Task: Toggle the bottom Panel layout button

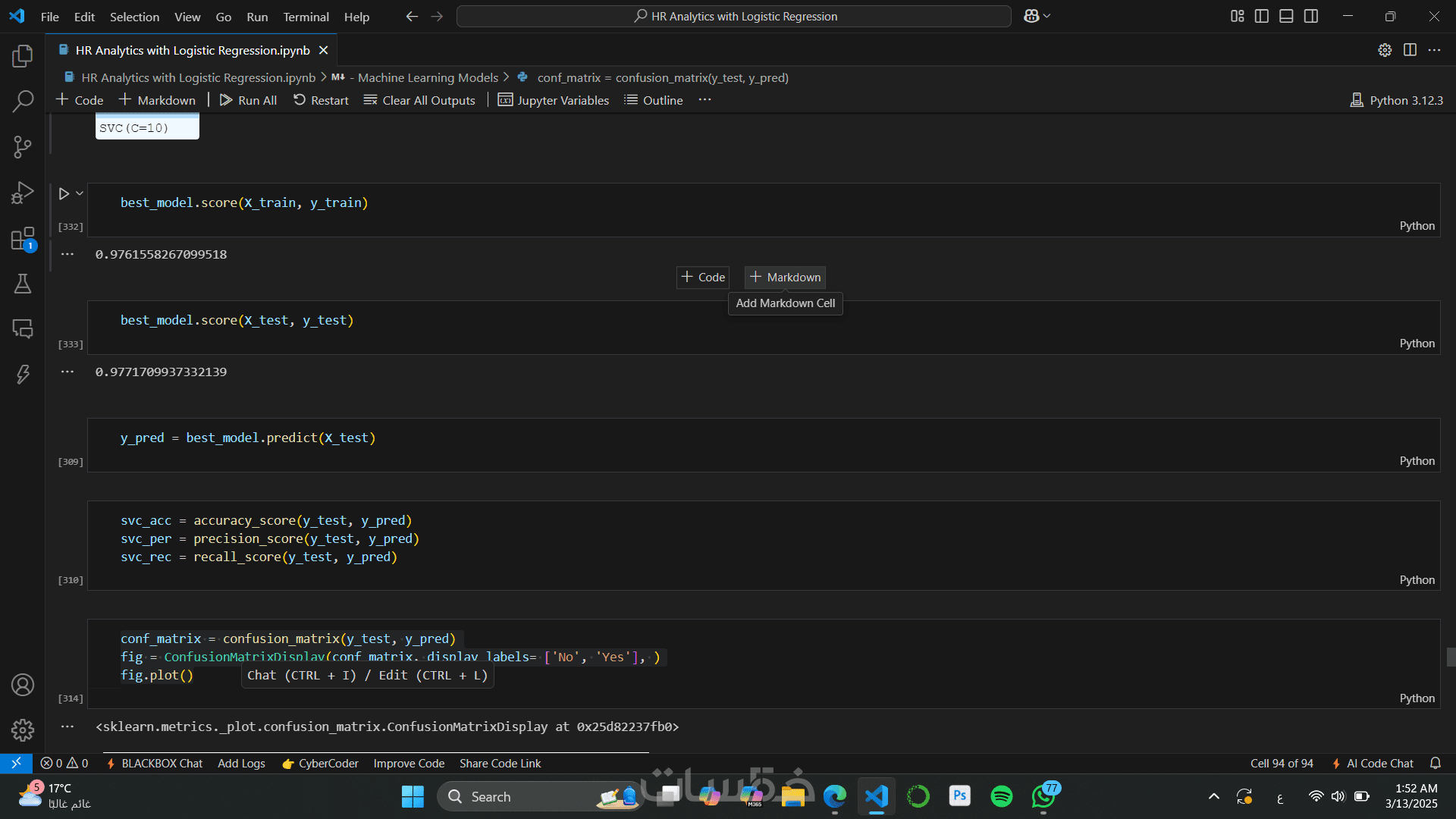Action: 1286,16
